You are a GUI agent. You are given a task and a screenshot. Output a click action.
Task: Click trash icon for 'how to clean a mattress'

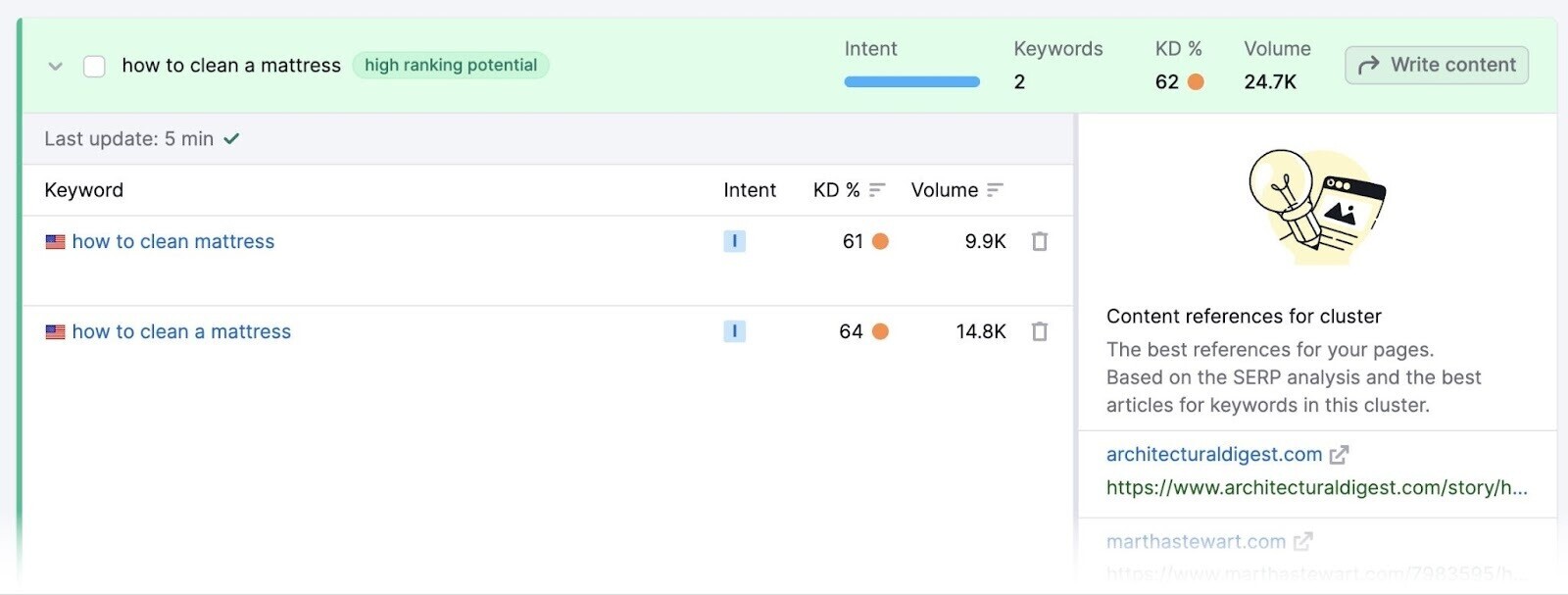click(1040, 331)
